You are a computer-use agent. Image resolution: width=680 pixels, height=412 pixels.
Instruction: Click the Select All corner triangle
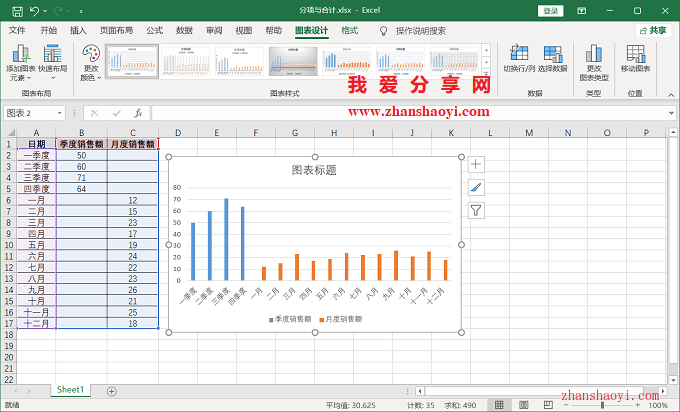11,132
